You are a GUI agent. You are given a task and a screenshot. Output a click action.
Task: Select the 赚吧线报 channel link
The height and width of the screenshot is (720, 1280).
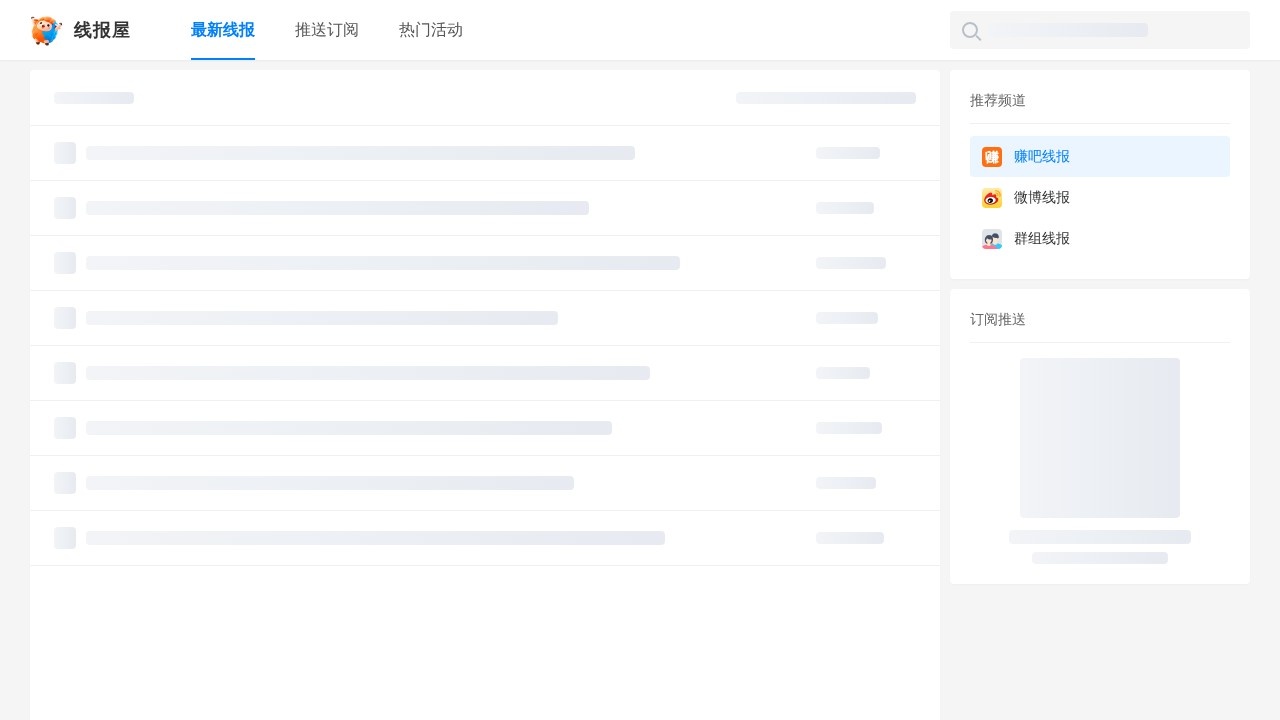click(1100, 157)
